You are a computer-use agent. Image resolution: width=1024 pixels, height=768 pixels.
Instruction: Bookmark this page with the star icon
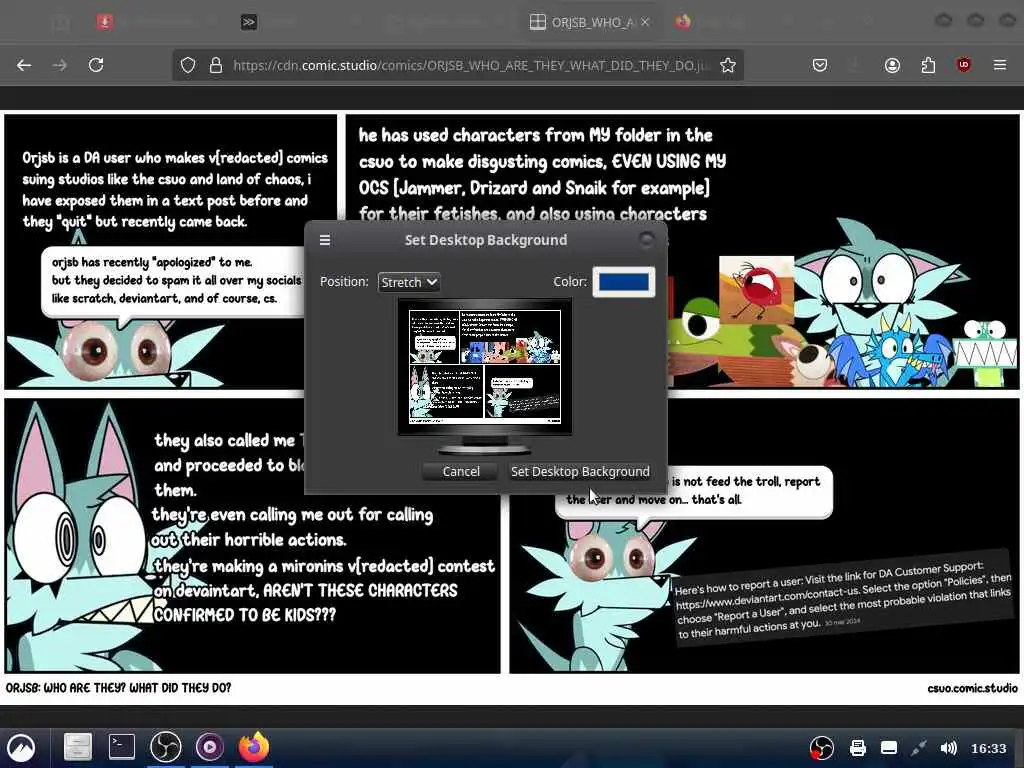[728, 65]
